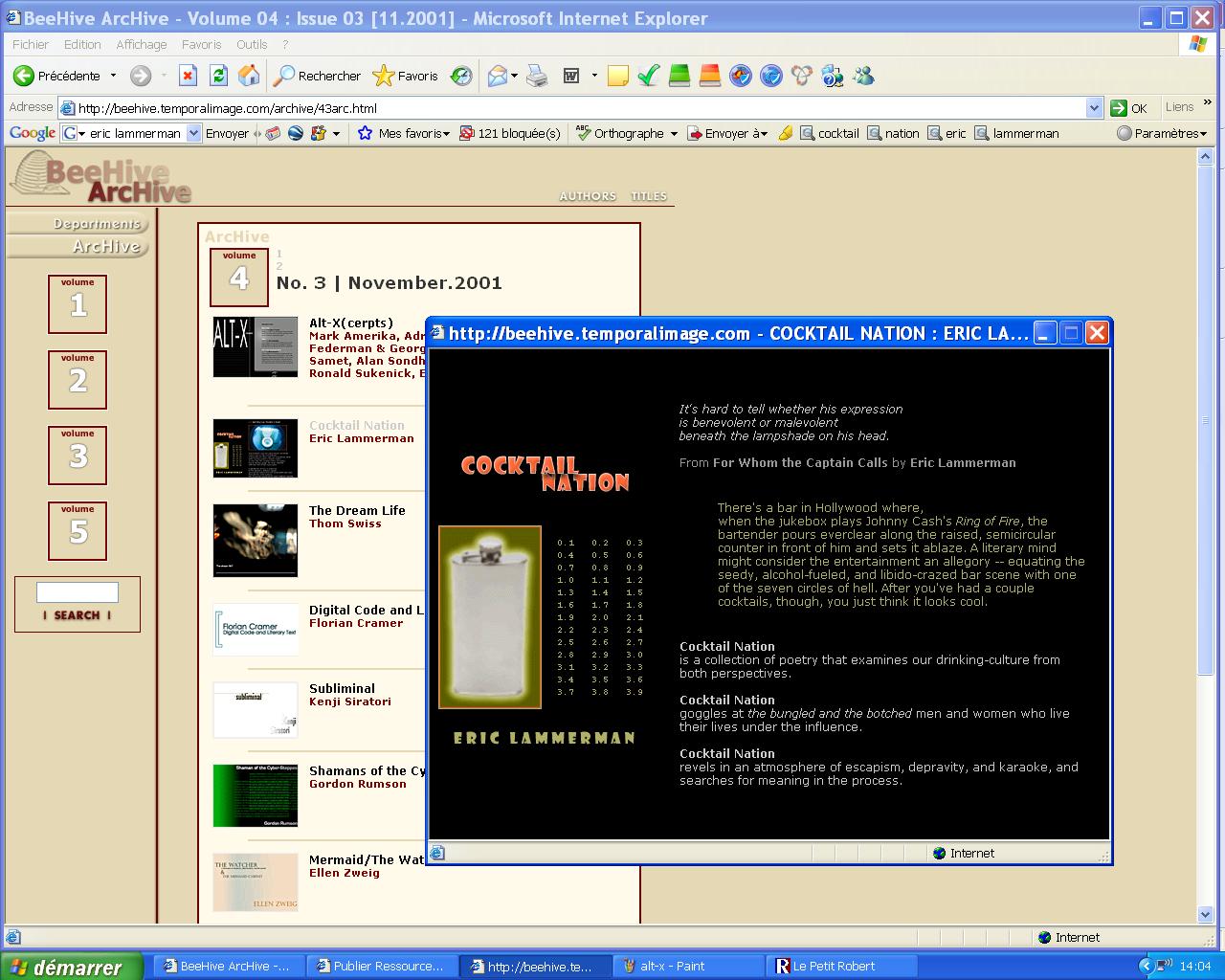Click the Google logo on the toolbar
Image resolution: width=1225 pixels, height=980 pixels.
[33, 134]
